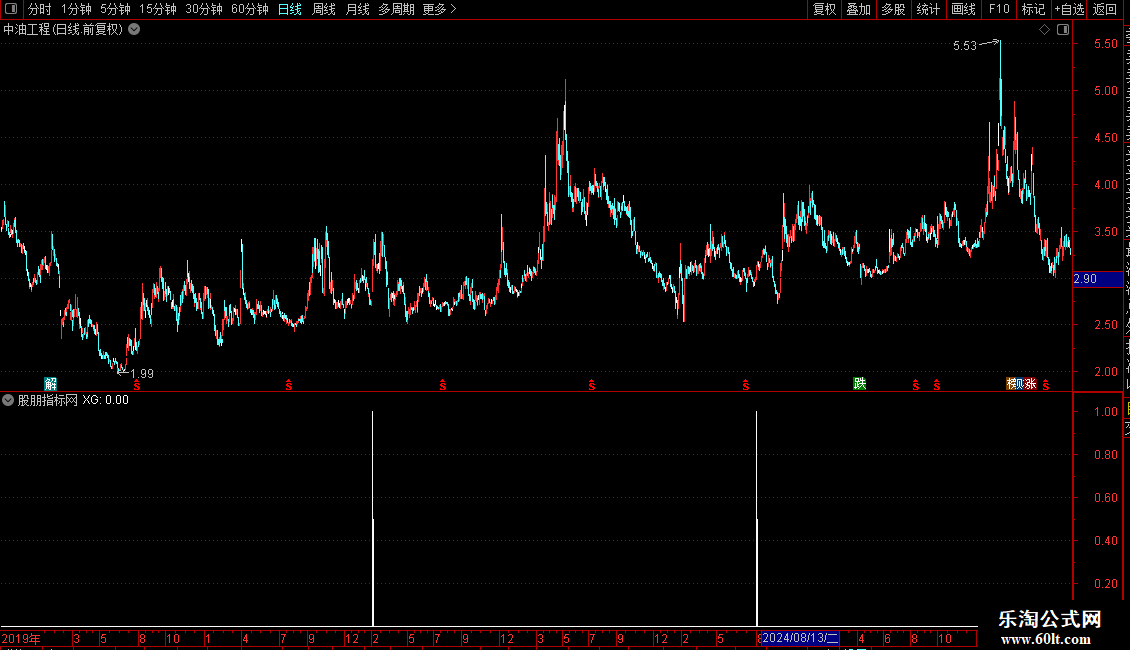1130x650 pixels.
Task: Click the red 涨 event marker
Action: 1030,383
